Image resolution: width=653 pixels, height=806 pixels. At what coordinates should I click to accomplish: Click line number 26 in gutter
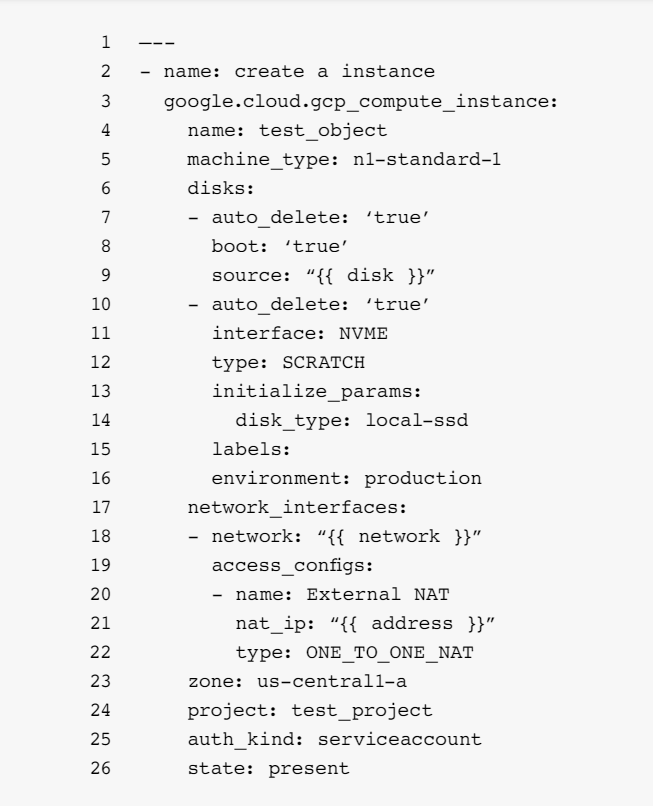[101, 768]
